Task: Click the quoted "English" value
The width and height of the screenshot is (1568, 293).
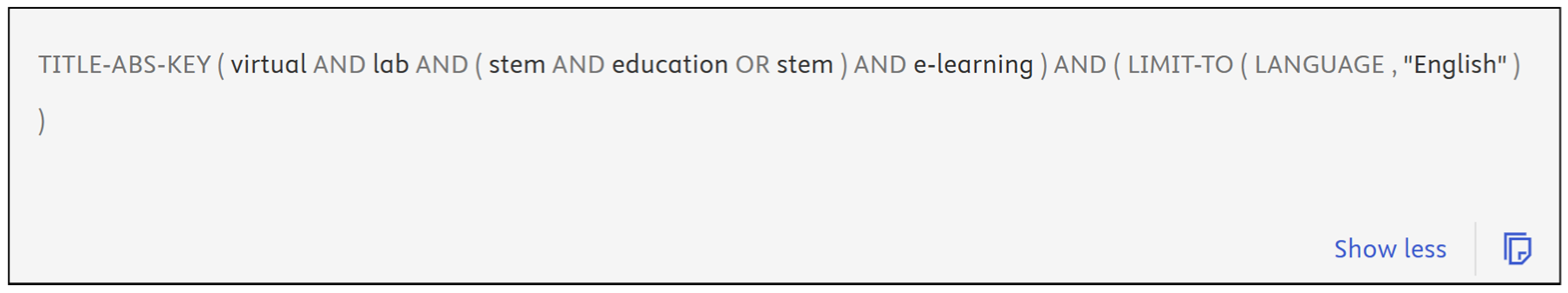Action: (x=1454, y=64)
